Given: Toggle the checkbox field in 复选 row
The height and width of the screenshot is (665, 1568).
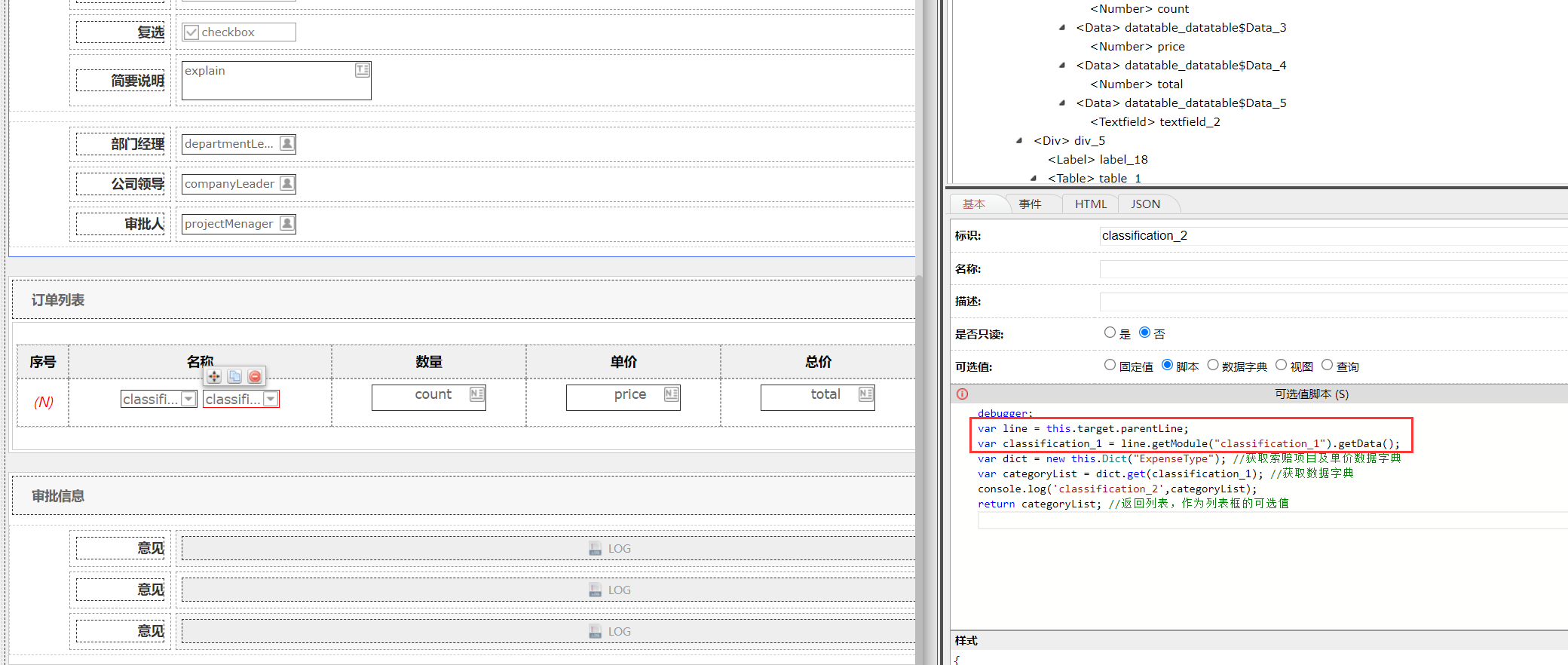Looking at the screenshot, I should point(191,32).
